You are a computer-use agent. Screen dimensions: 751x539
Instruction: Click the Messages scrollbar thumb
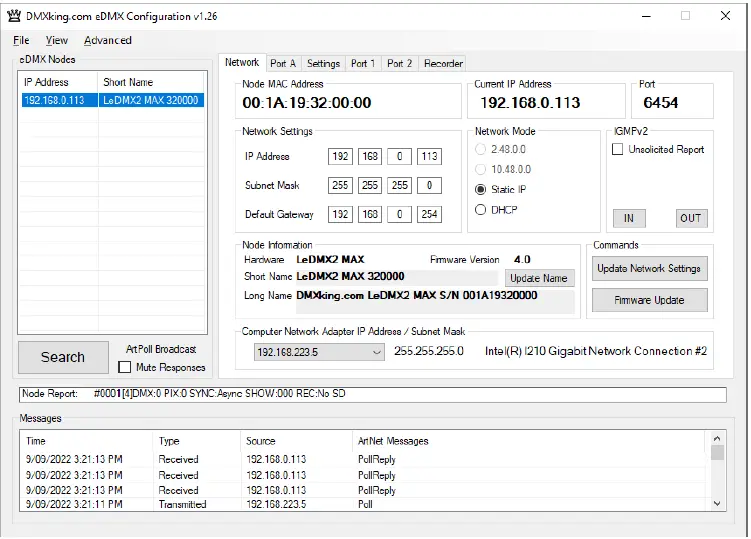(717, 453)
